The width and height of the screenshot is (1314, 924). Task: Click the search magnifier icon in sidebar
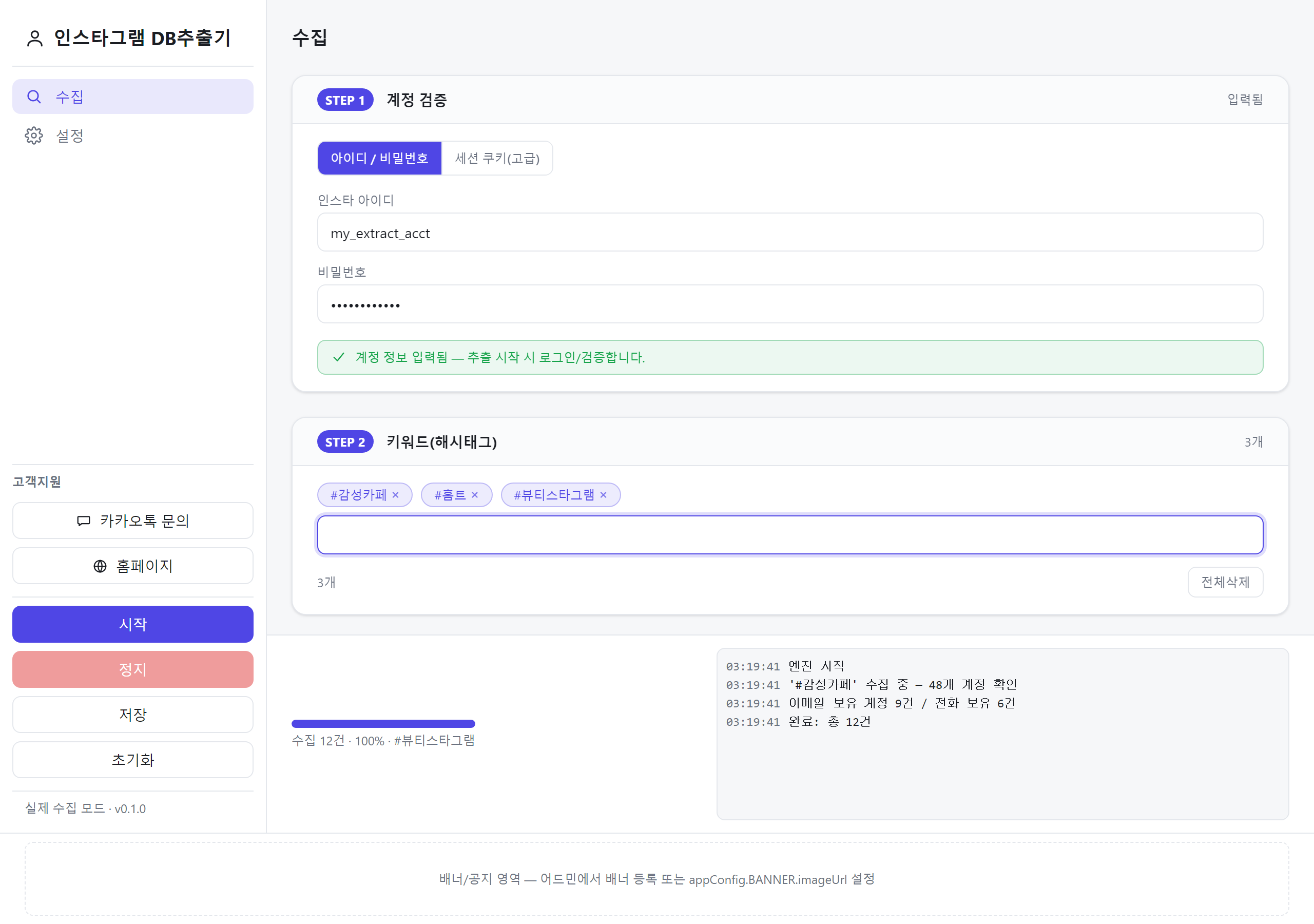point(34,97)
